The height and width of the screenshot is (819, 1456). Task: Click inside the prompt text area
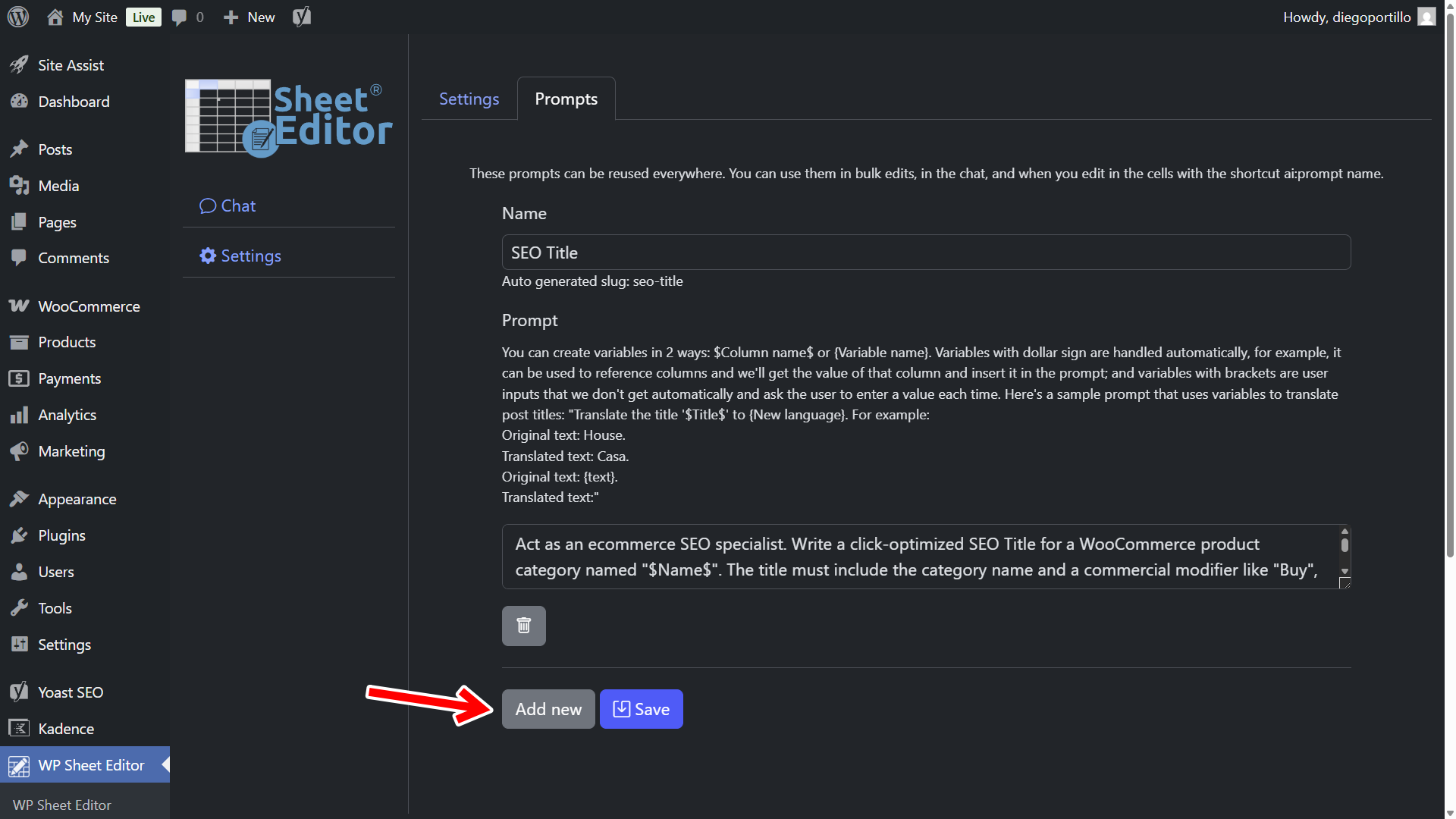click(x=918, y=557)
